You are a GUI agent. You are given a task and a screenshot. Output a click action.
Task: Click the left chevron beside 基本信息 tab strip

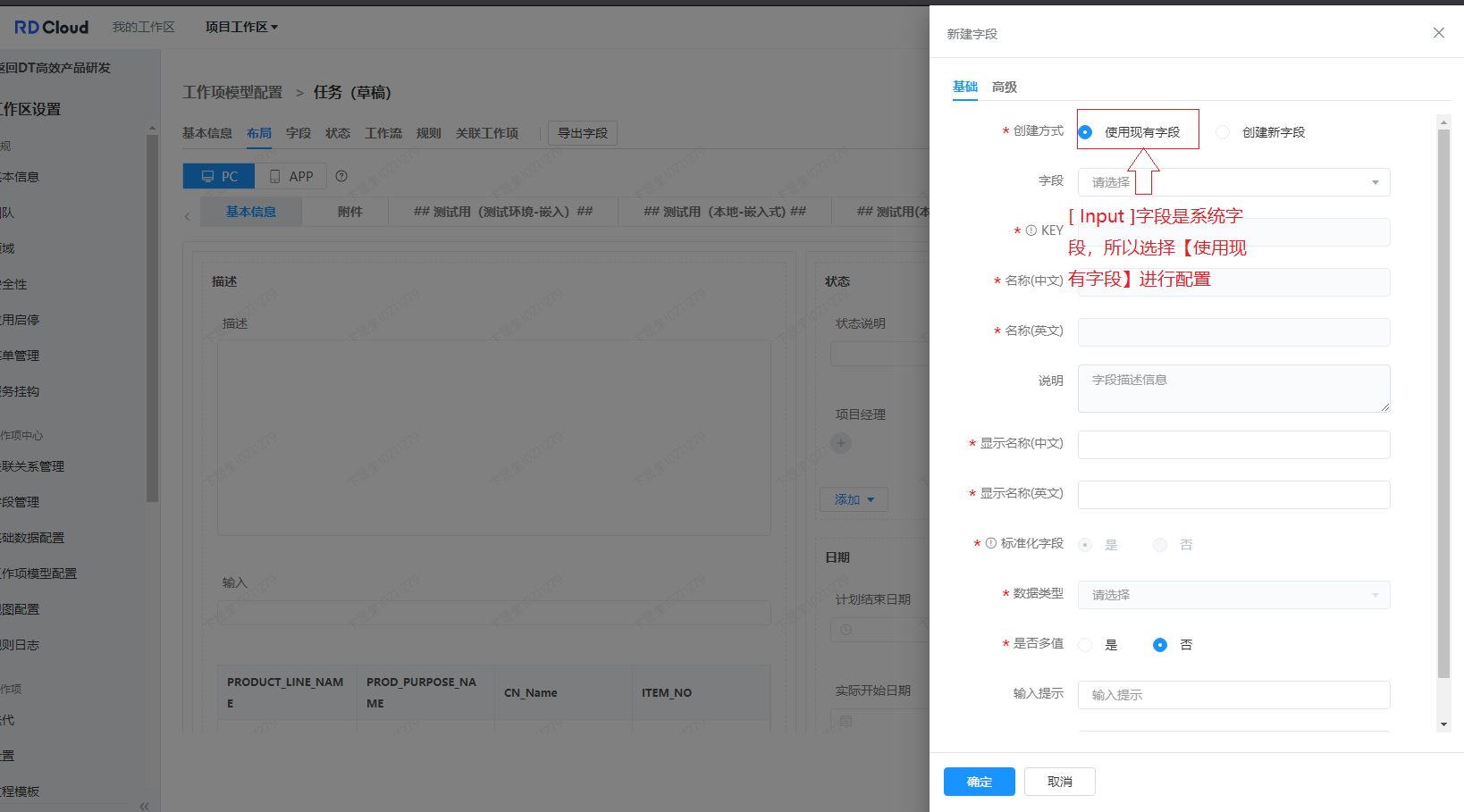[x=187, y=216]
